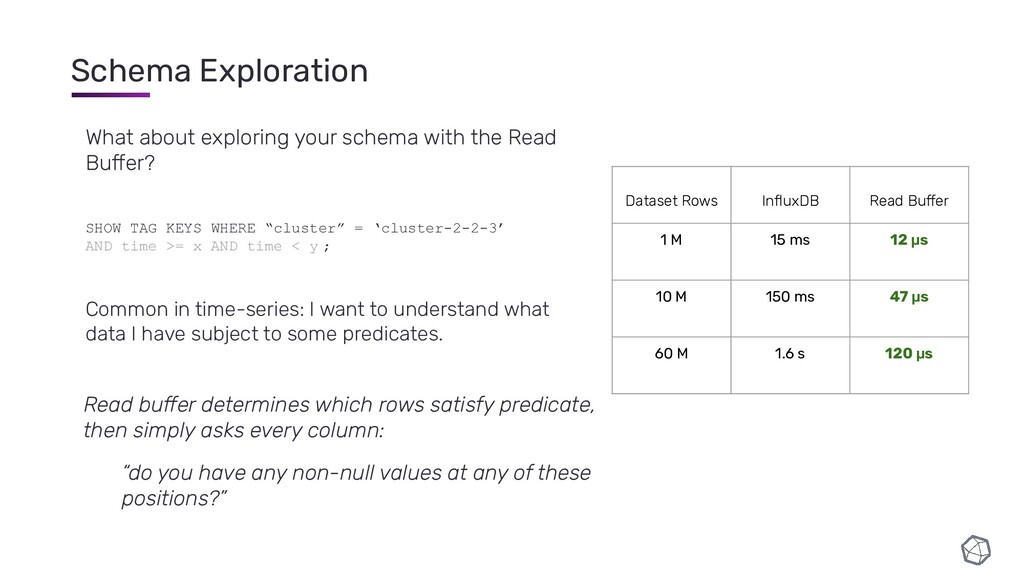Select the Dataset Rows column header

pyautogui.click(x=671, y=195)
